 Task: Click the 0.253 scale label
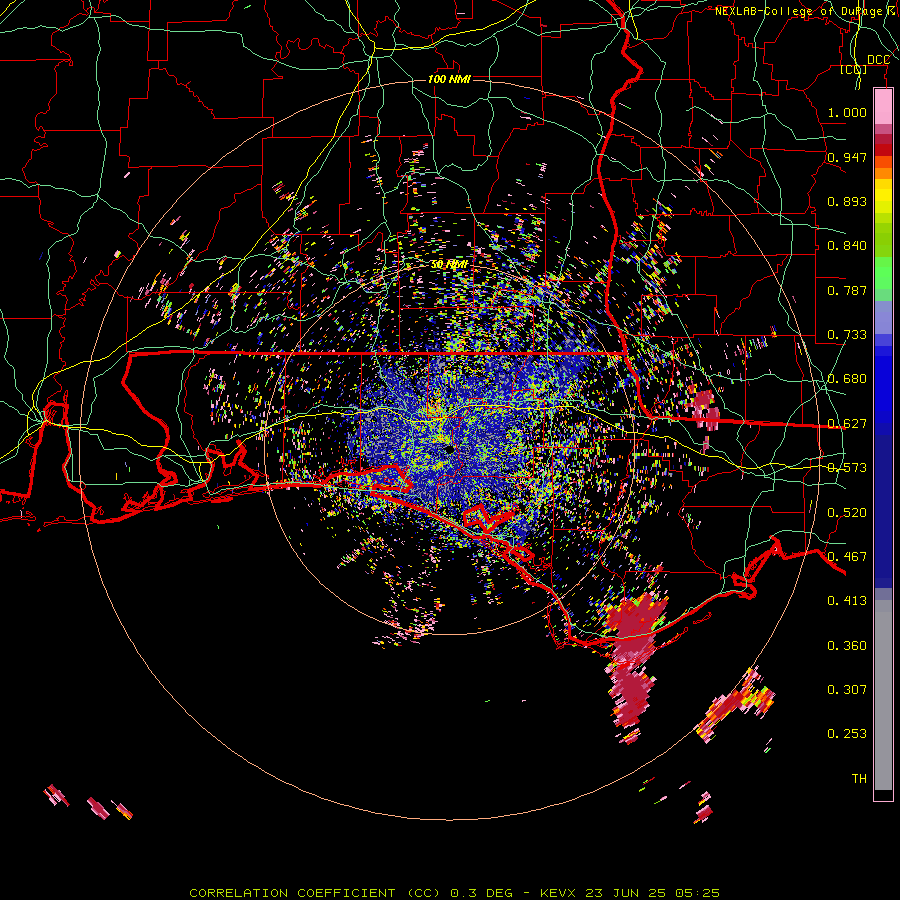click(847, 734)
